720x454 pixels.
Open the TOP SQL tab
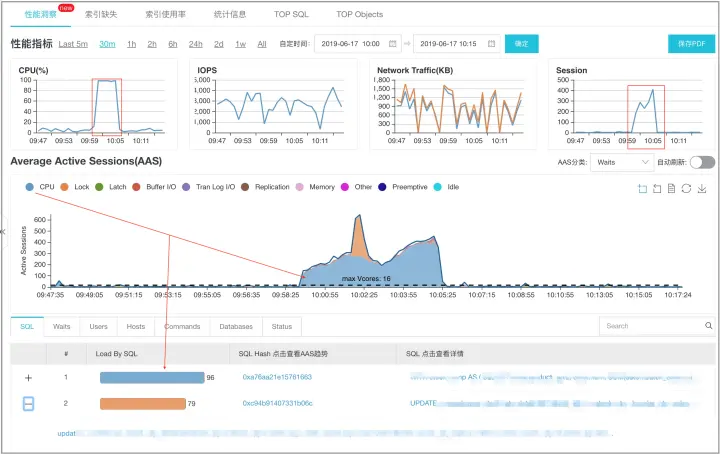point(291,14)
